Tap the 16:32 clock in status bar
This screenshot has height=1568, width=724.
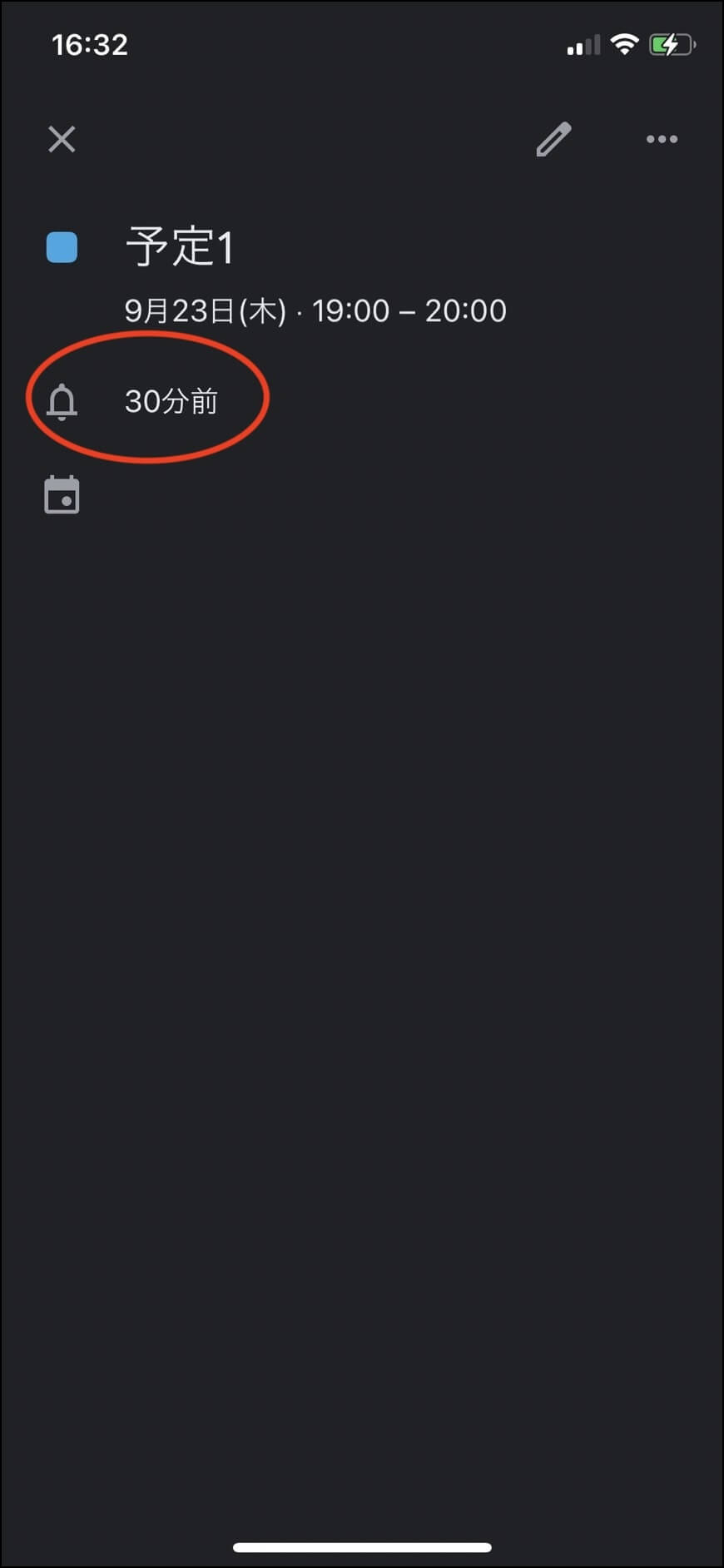[x=90, y=45]
